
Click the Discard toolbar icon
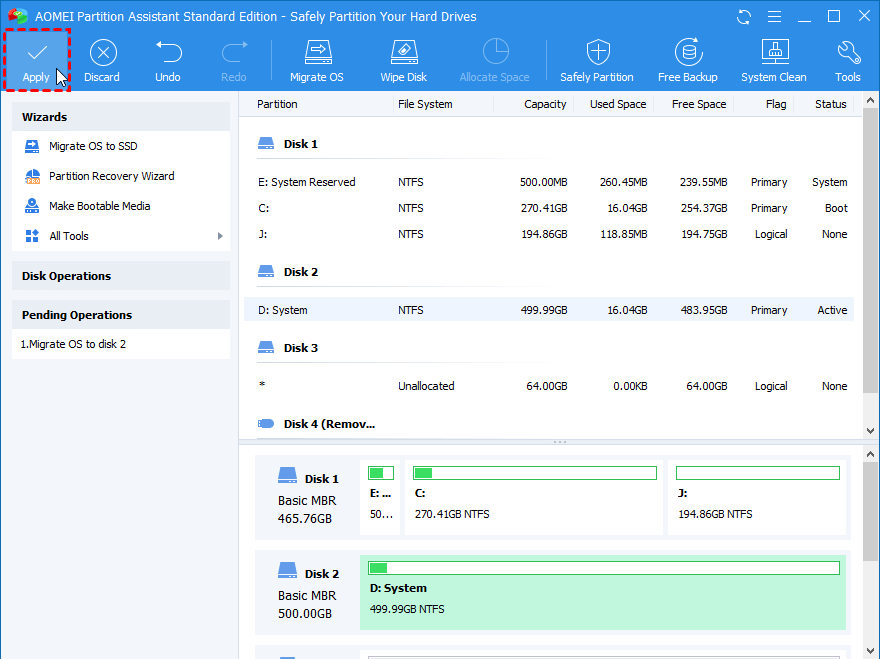[x=102, y=53]
